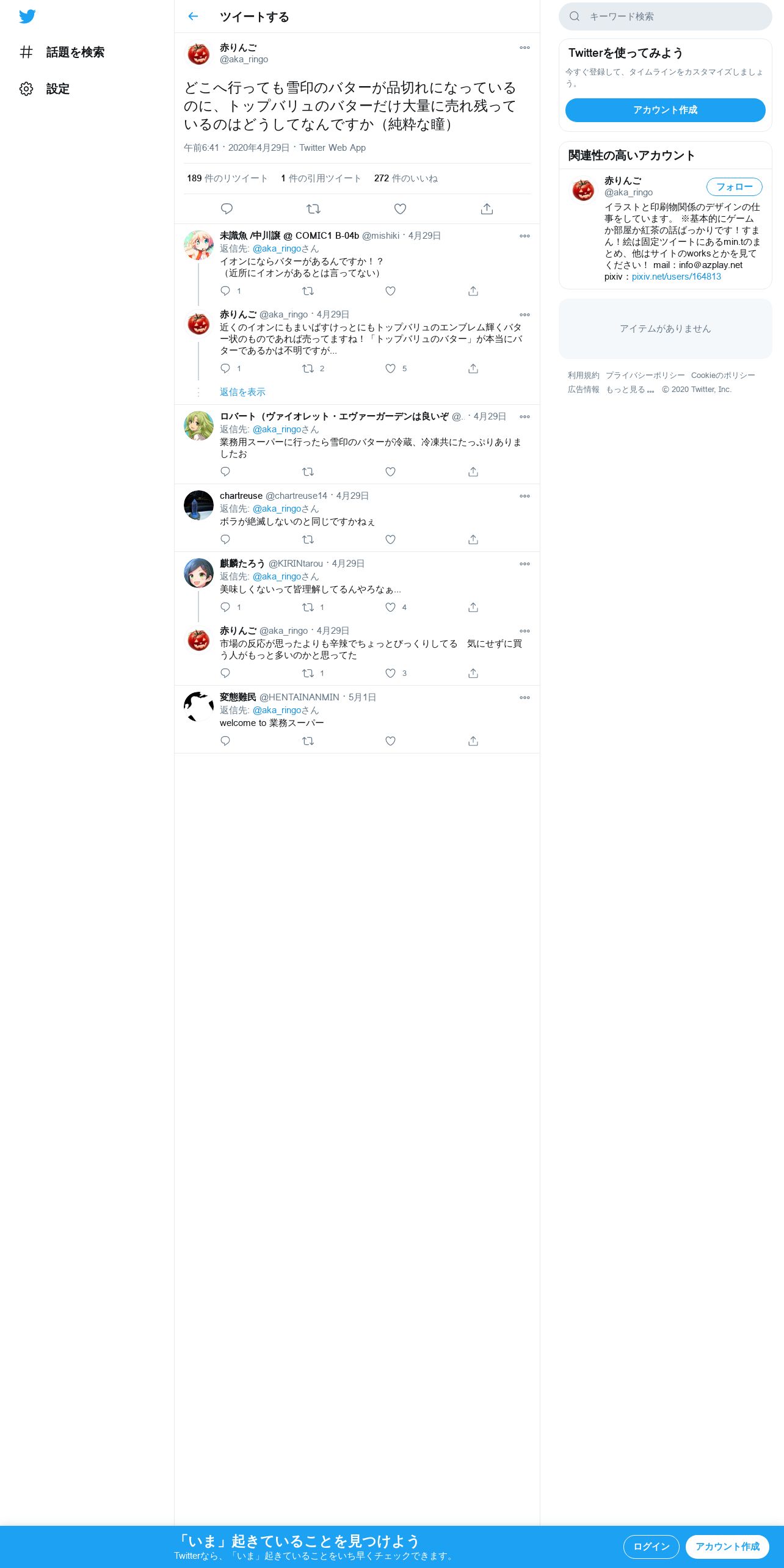Open the options menu on chartreuse's reply
The width and height of the screenshot is (784, 1568).
524,496
